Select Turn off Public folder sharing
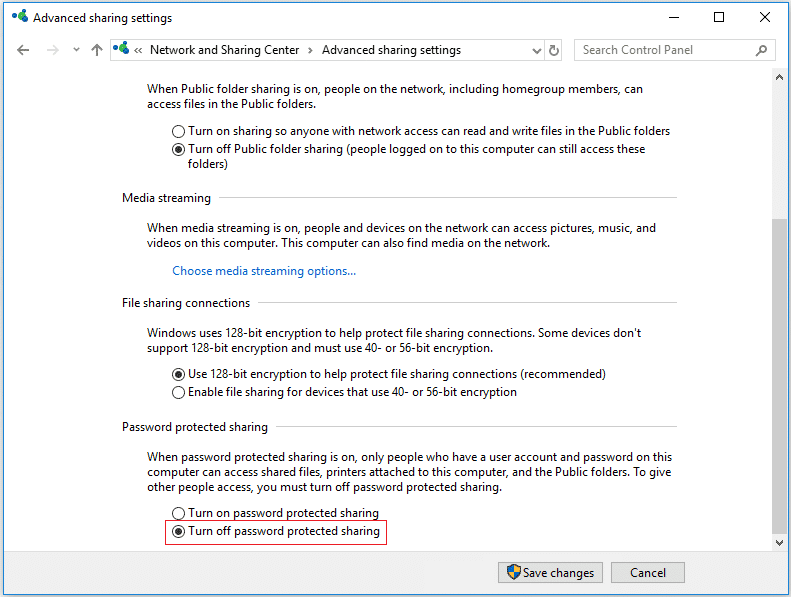The width and height of the screenshot is (791, 597). point(179,149)
